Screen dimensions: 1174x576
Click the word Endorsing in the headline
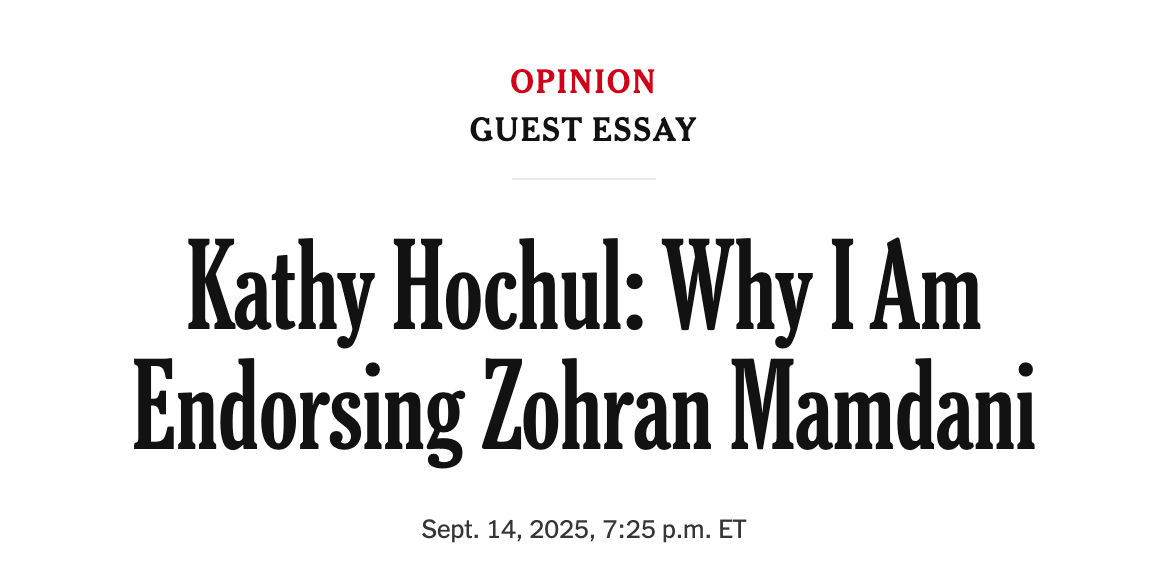(298, 410)
